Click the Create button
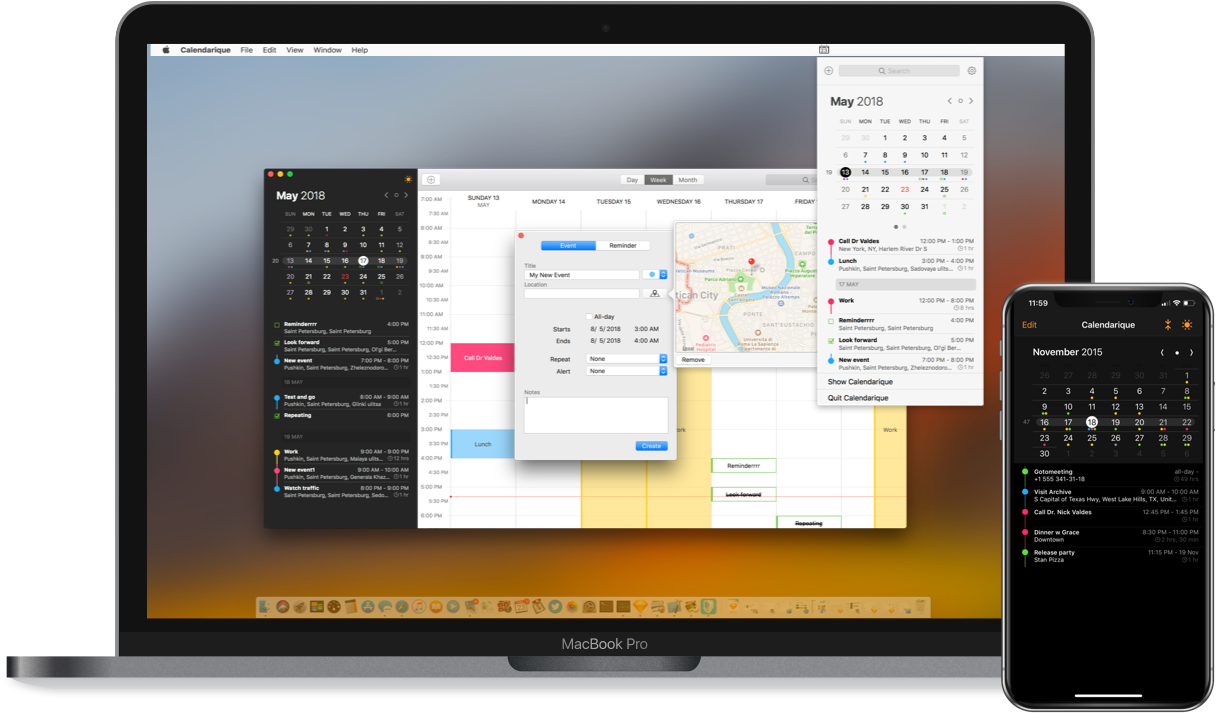Image resolution: width=1216 pixels, height=713 pixels. coord(651,446)
